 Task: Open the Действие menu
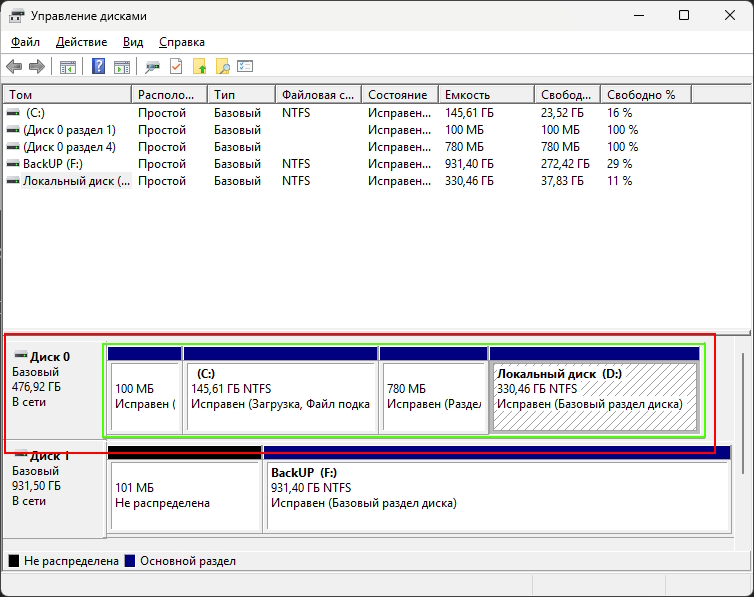click(81, 42)
